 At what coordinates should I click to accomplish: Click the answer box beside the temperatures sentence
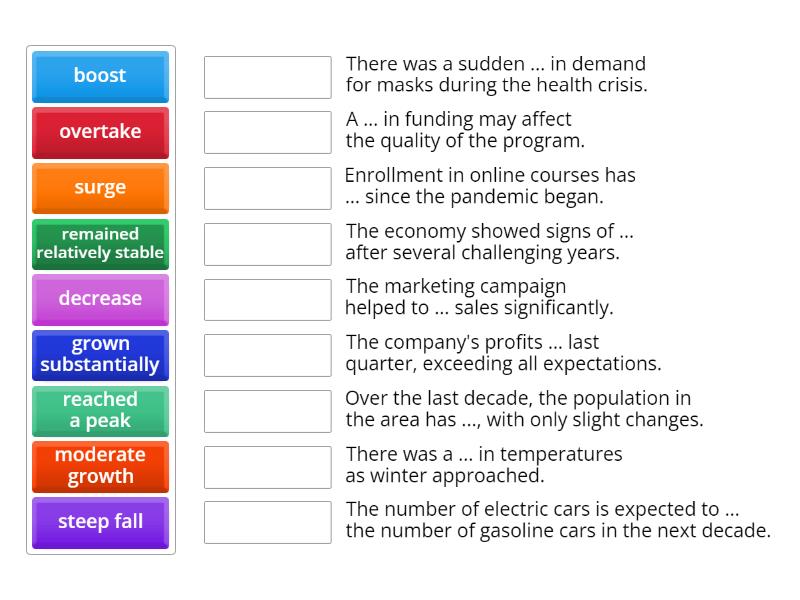point(266,467)
